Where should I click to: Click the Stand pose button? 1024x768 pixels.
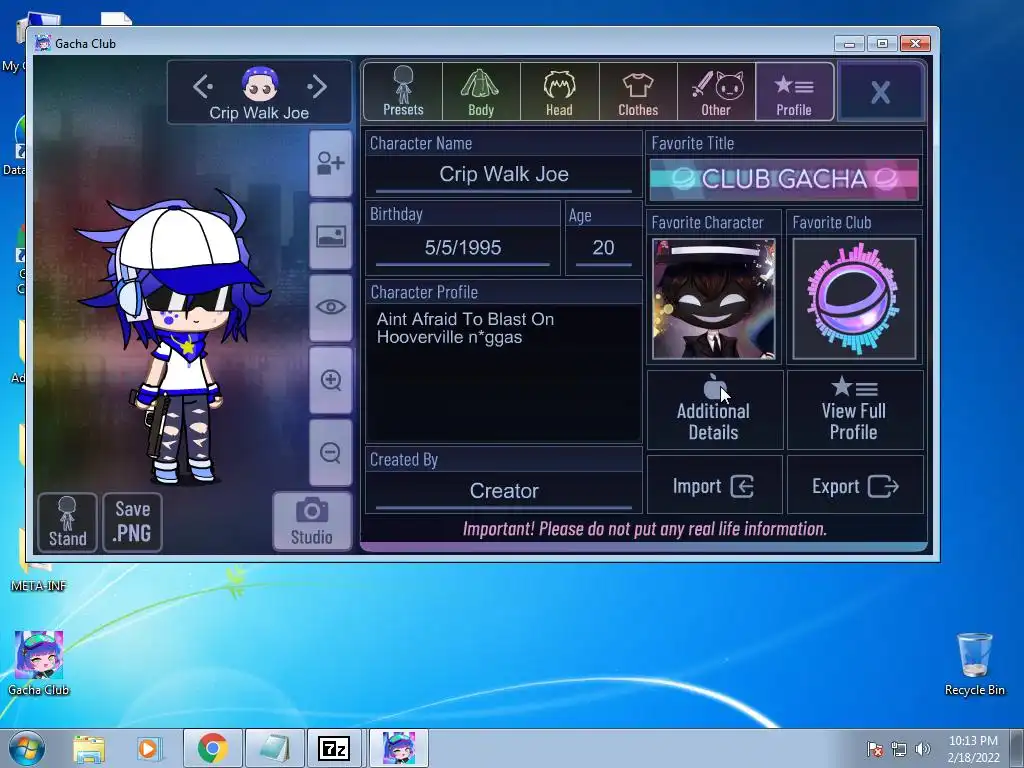tap(67, 522)
